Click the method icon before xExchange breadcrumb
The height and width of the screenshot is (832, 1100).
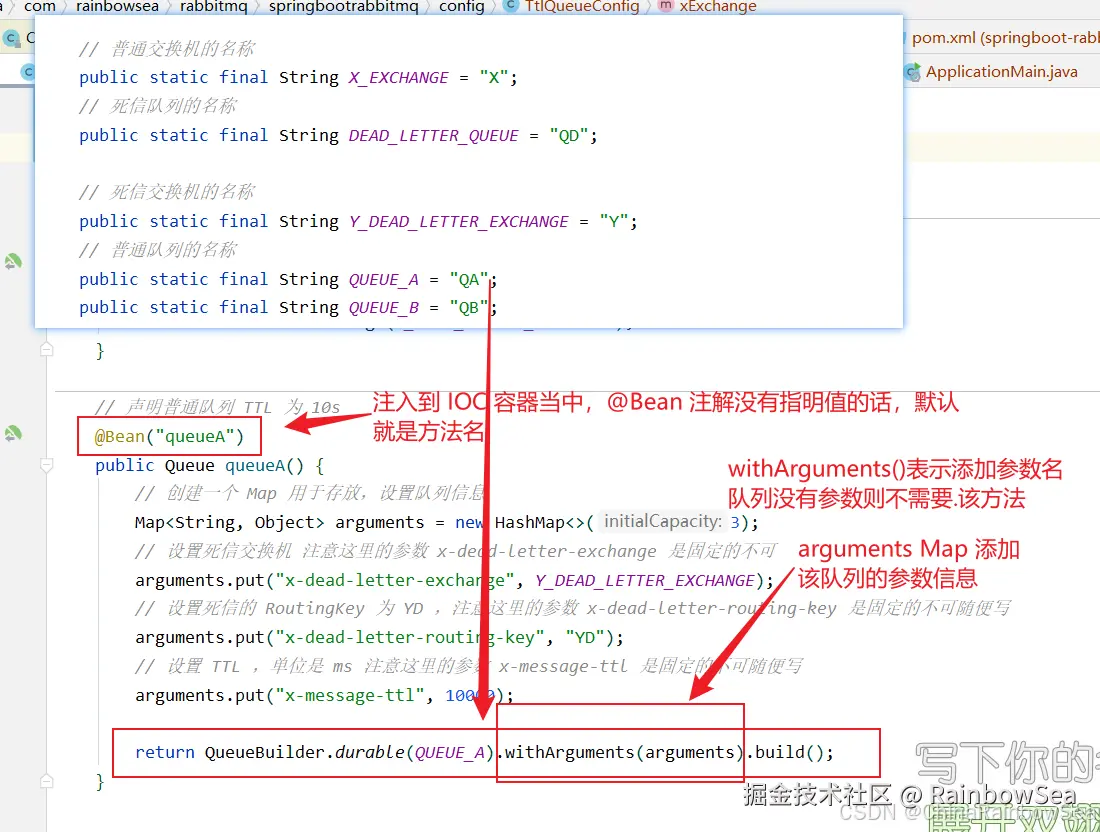(x=666, y=6)
